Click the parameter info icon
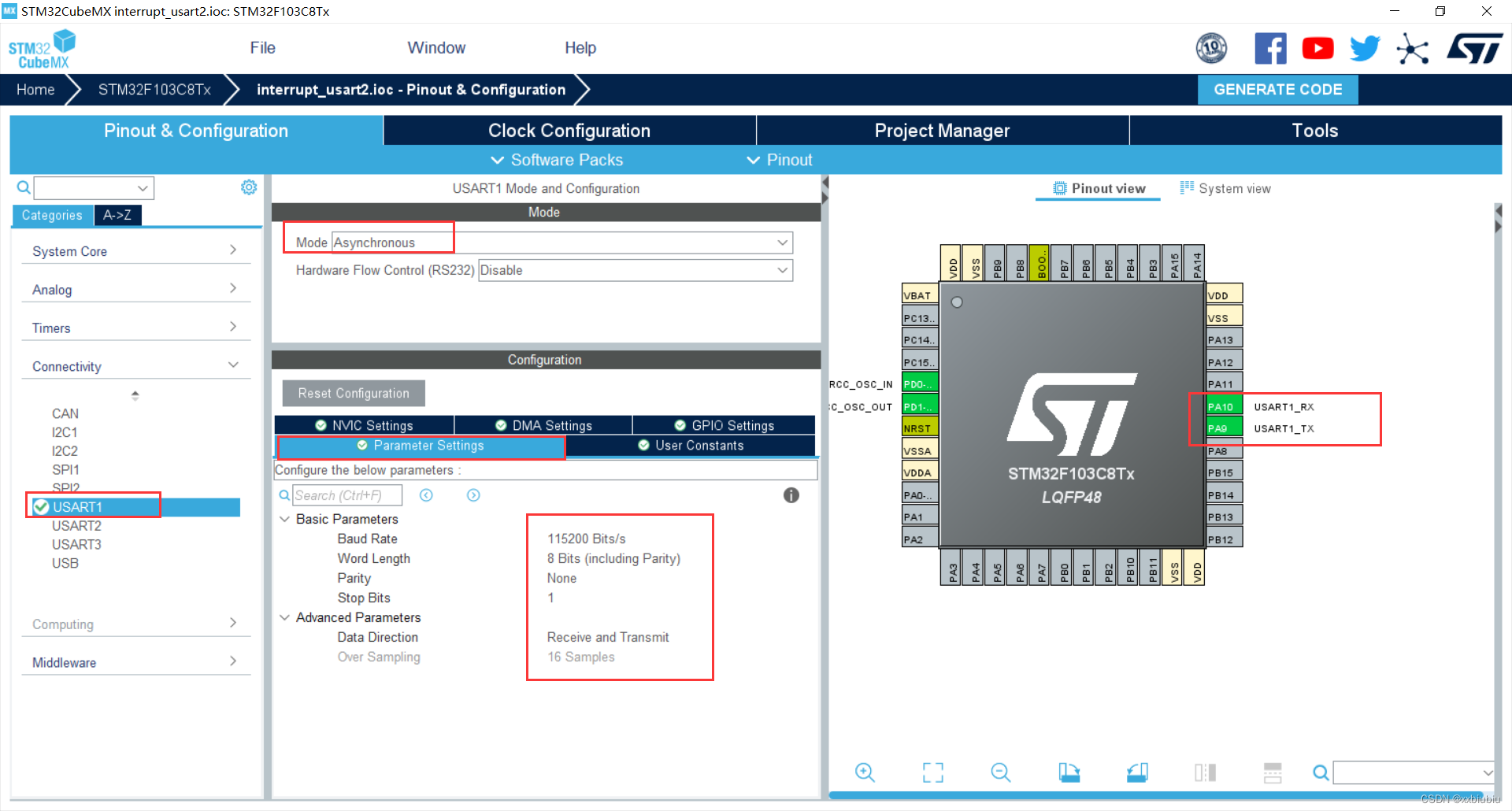Screen dimensions: 1512x811 [791, 494]
